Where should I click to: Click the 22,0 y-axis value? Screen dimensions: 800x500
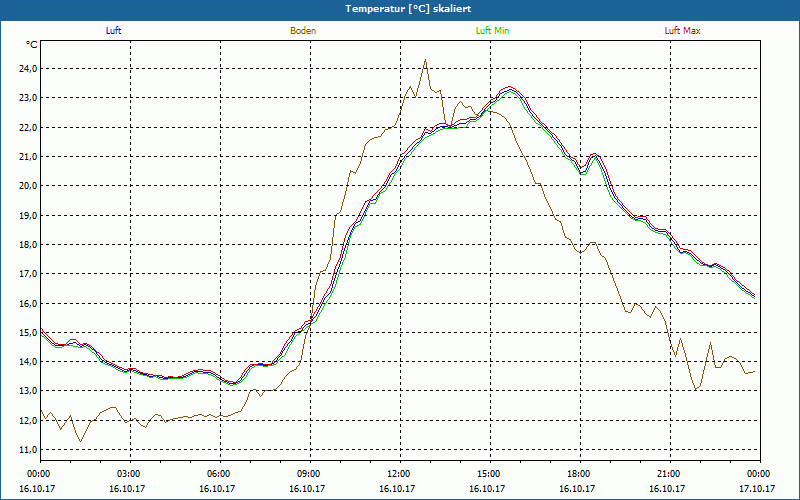[x=29, y=127]
